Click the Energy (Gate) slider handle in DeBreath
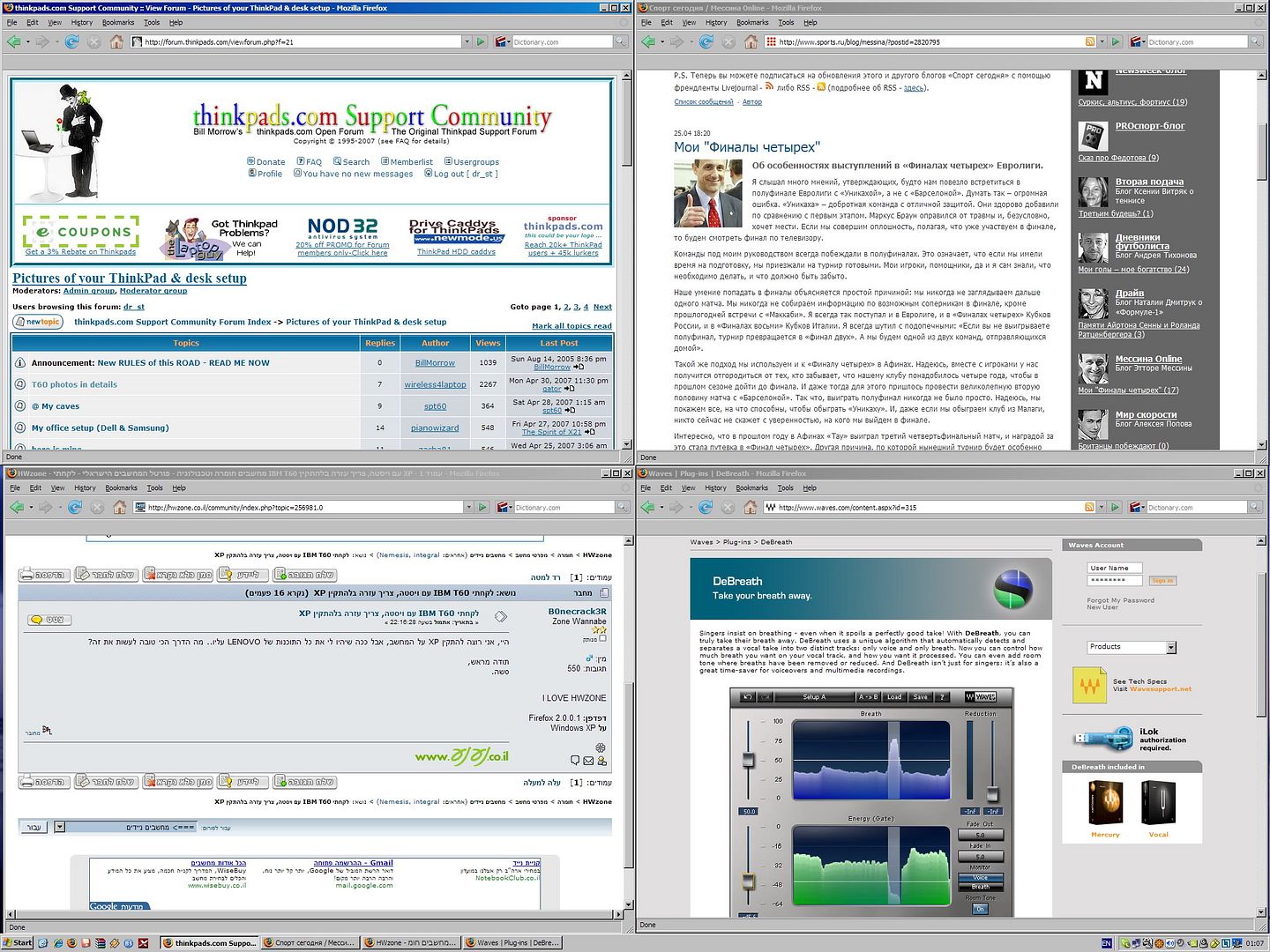Screen dimensions: 1270x952 click(749, 881)
